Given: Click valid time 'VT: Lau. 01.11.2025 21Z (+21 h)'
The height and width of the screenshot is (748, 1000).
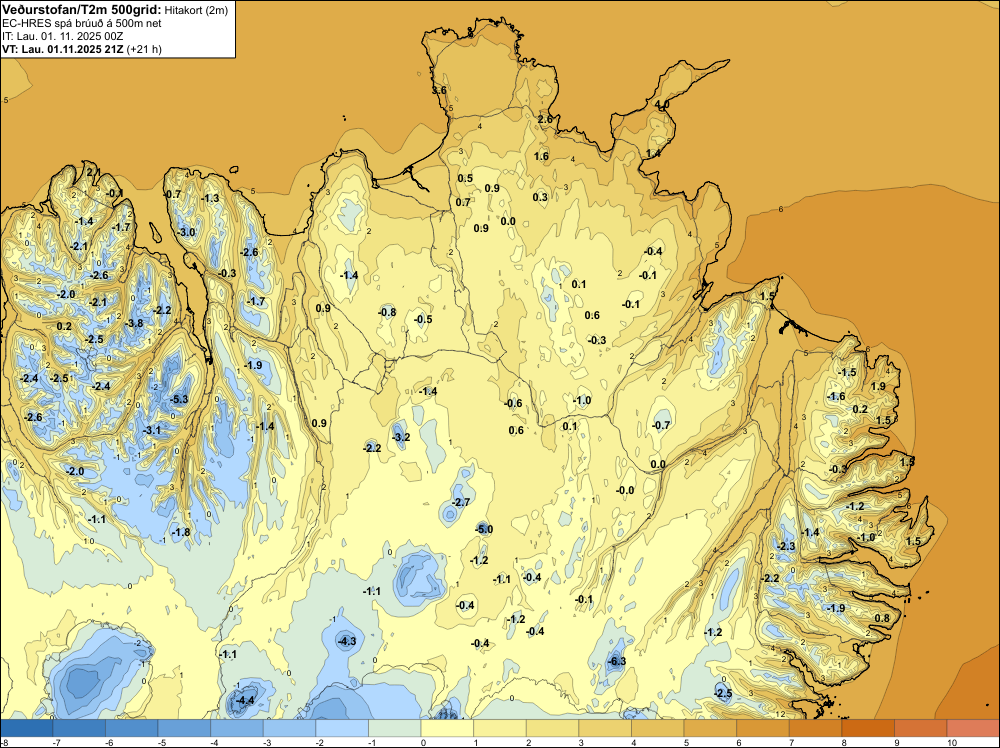Looking at the screenshot, I should click(x=82, y=49).
